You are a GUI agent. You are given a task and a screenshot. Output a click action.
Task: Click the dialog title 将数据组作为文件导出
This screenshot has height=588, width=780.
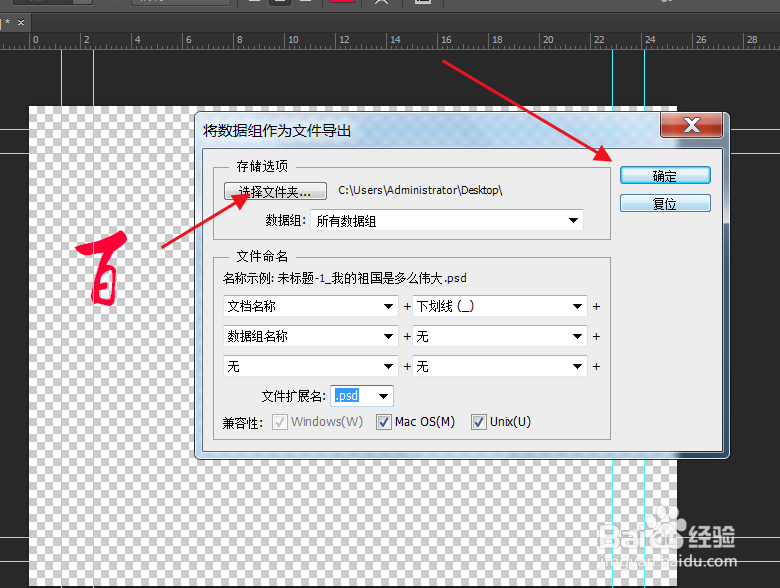(277, 131)
